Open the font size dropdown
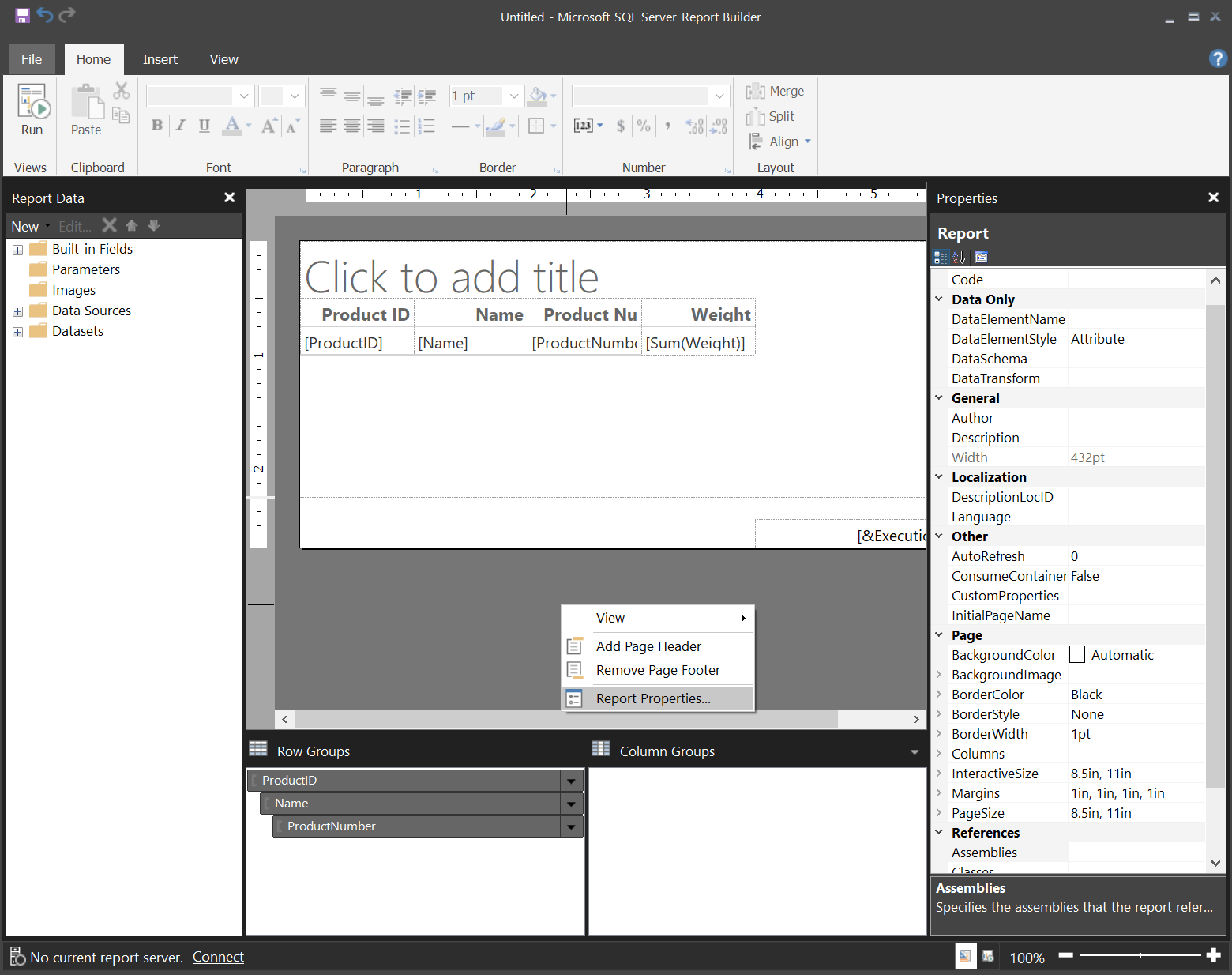The height and width of the screenshot is (975, 1232). pos(295,96)
